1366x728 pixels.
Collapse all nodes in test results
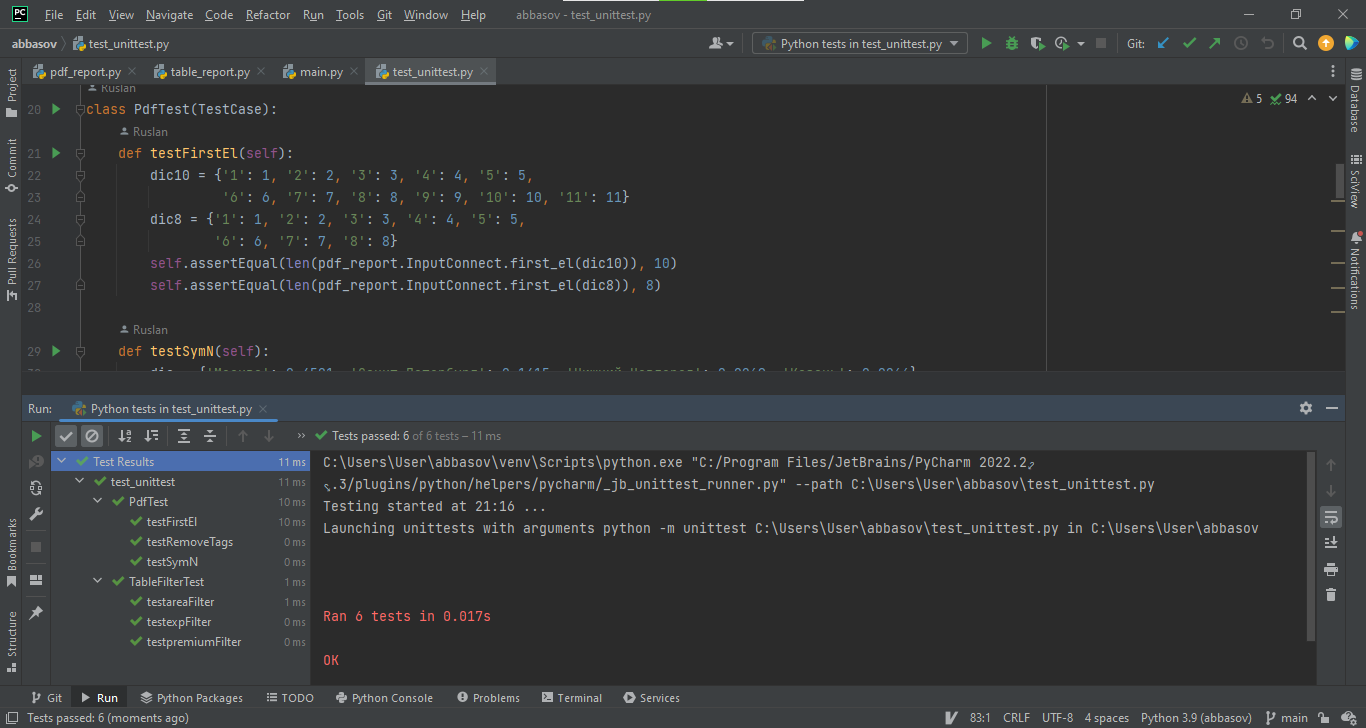coord(211,436)
